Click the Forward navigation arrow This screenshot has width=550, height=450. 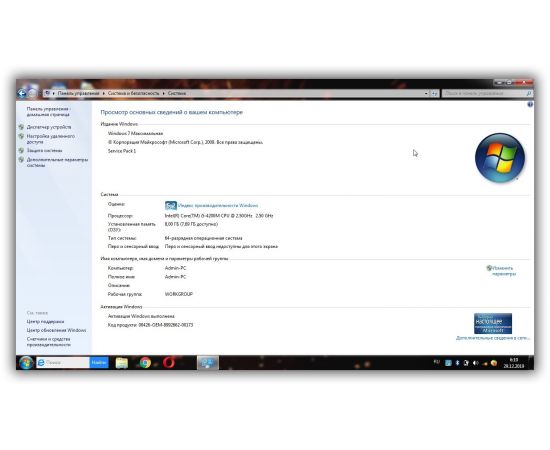coord(32,93)
